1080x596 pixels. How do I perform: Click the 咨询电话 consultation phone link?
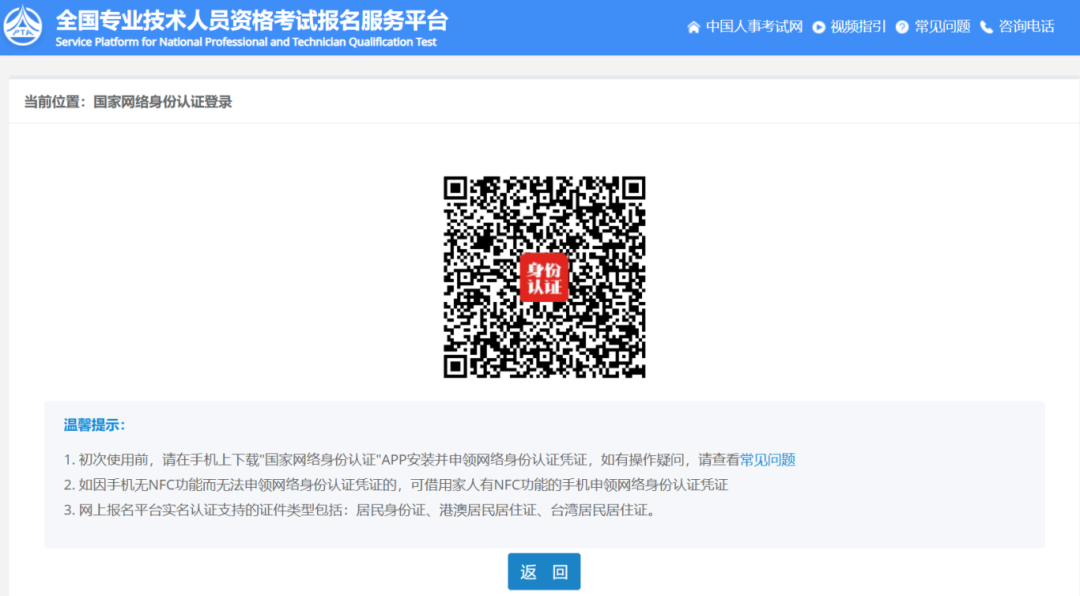pos(1025,27)
